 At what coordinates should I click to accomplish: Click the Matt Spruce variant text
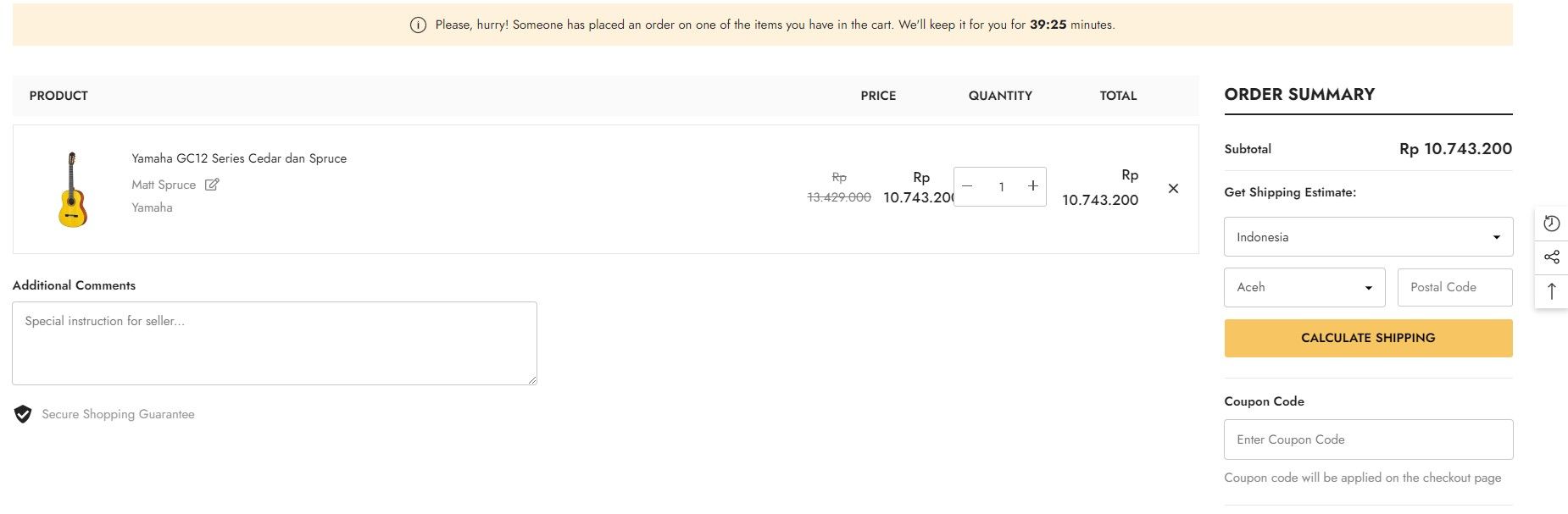click(x=164, y=185)
